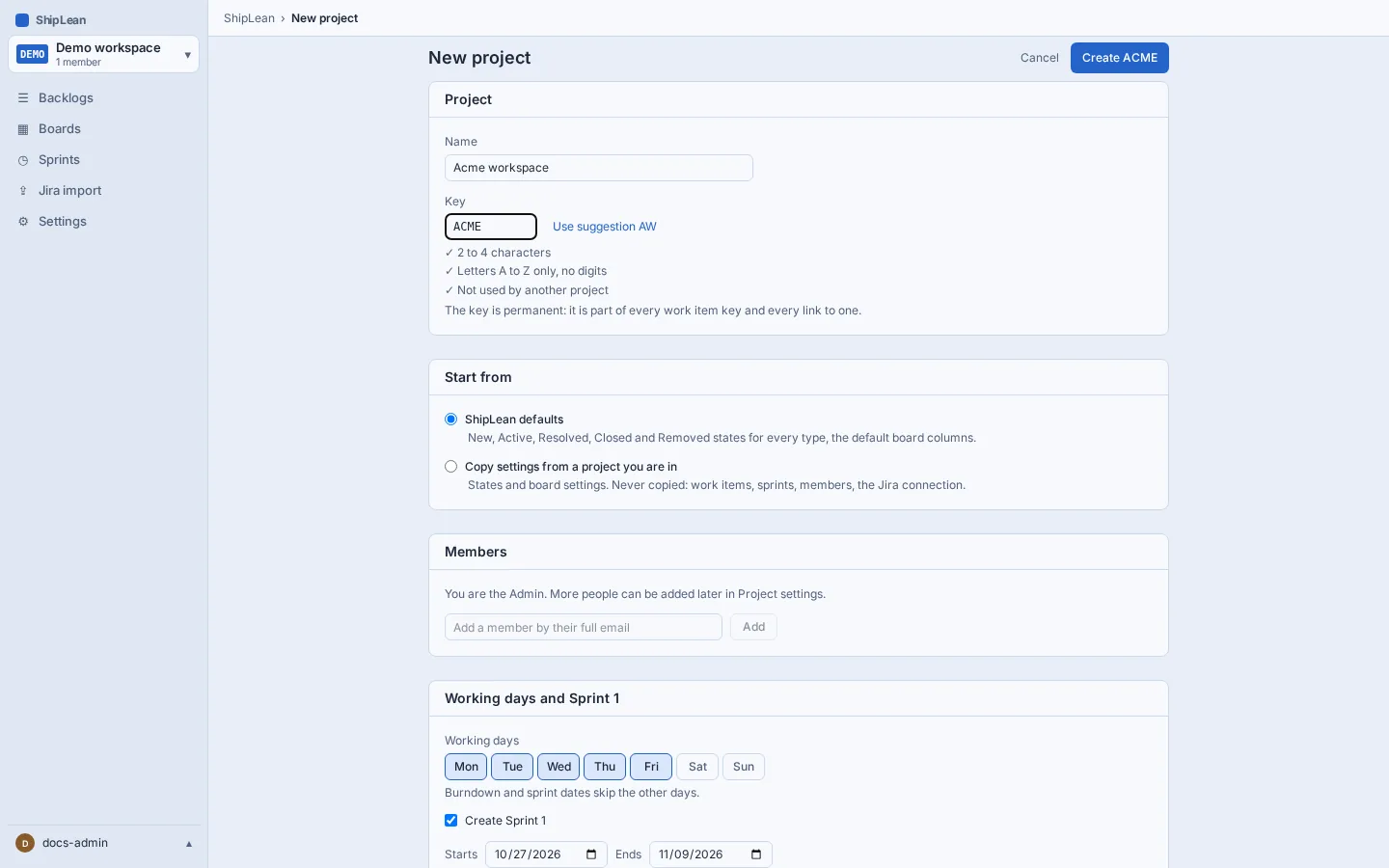Viewport: 1389px width, 868px height.
Task: Click the Add member button
Action: point(753,627)
